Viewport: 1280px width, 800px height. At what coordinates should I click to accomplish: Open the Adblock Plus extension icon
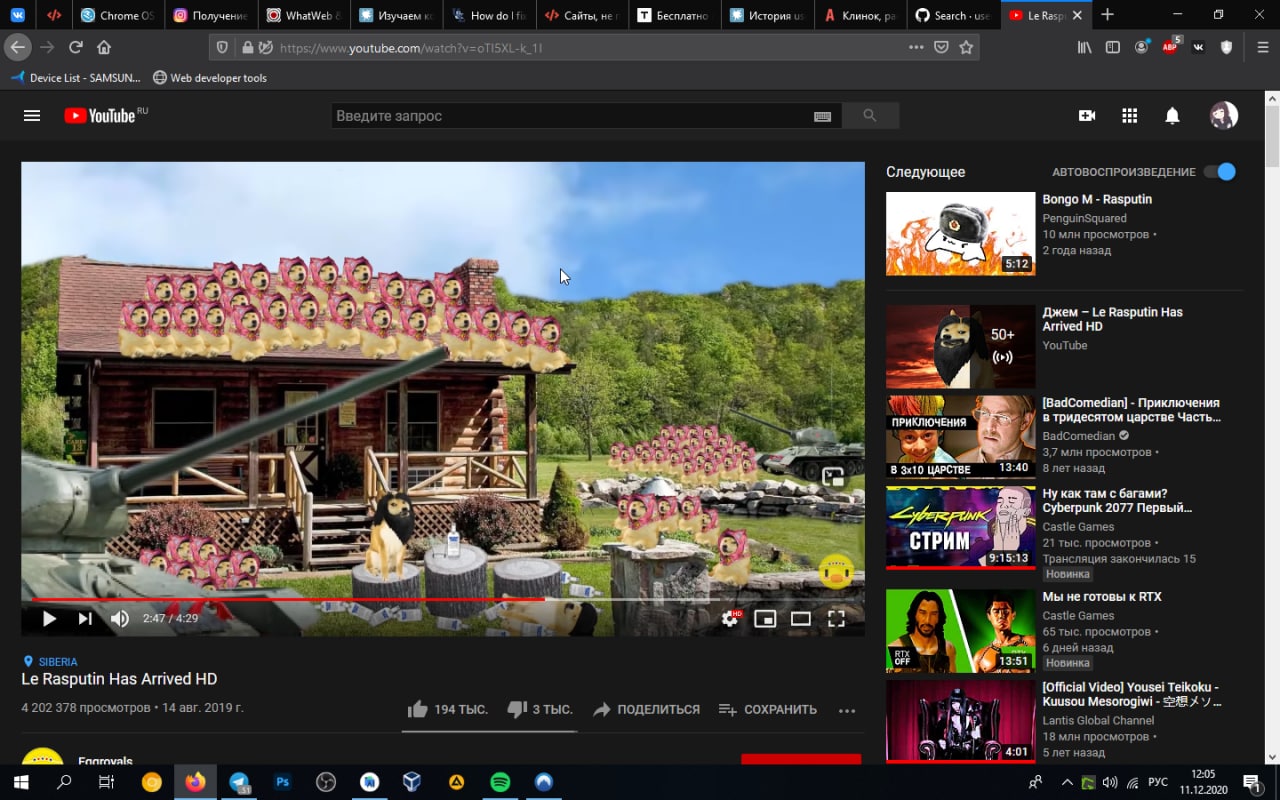[x=1170, y=47]
